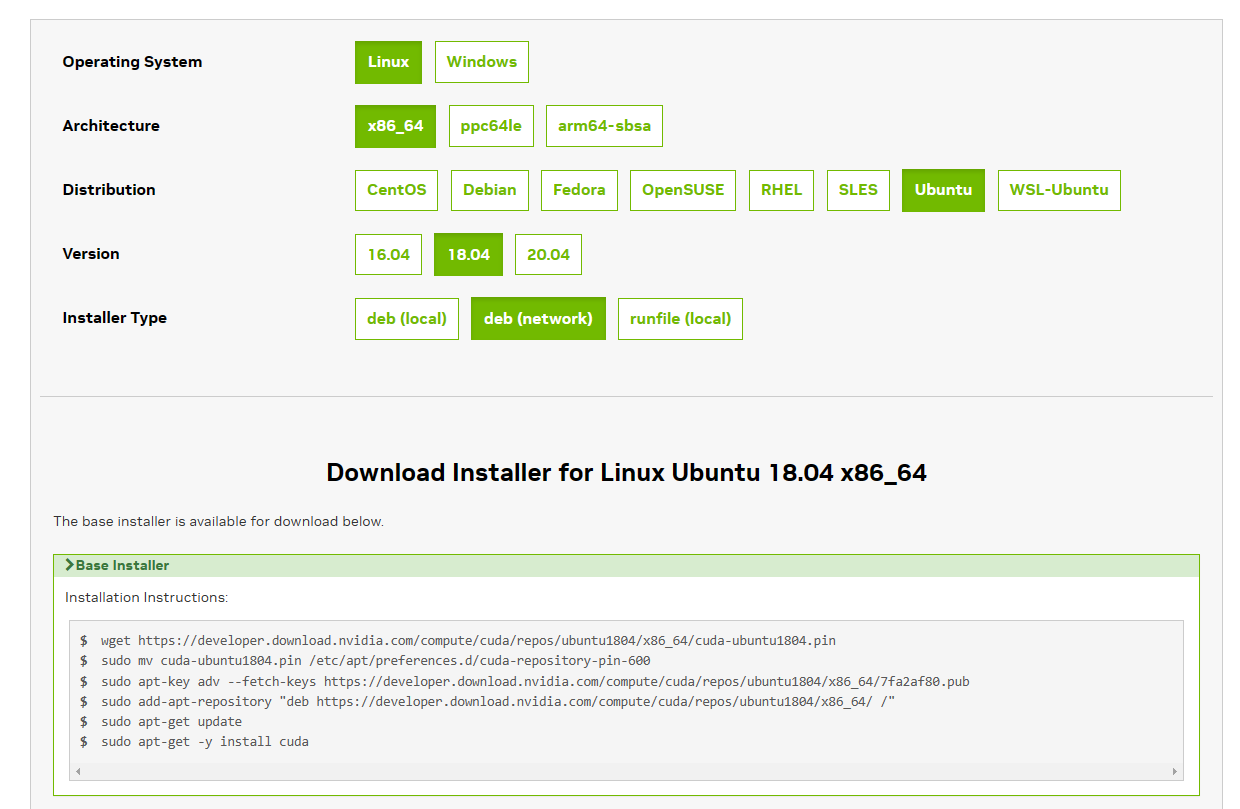Screen dimensions: 1240x809
Task: Select WSL-Ubuntu distribution button
Action: tap(1059, 190)
